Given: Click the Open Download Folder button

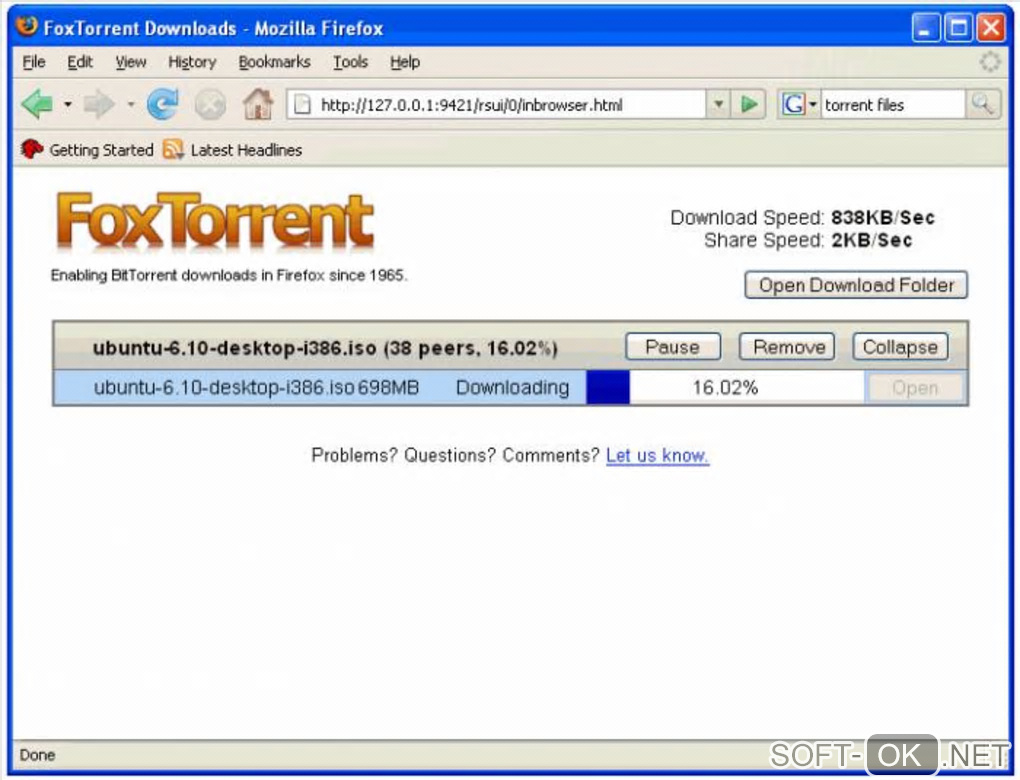Looking at the screenshot, I should pyautogui.click(x=856, y=285).
